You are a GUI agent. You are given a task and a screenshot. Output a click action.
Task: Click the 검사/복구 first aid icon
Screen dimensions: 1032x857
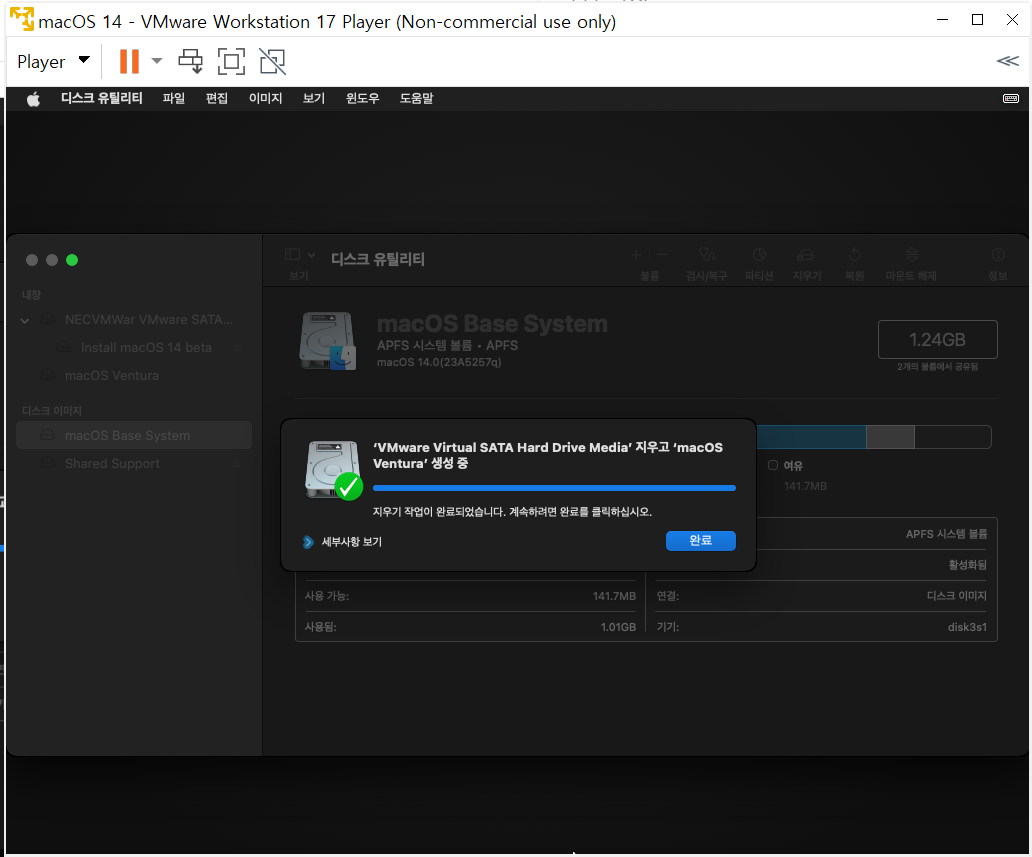pos(707,255)
